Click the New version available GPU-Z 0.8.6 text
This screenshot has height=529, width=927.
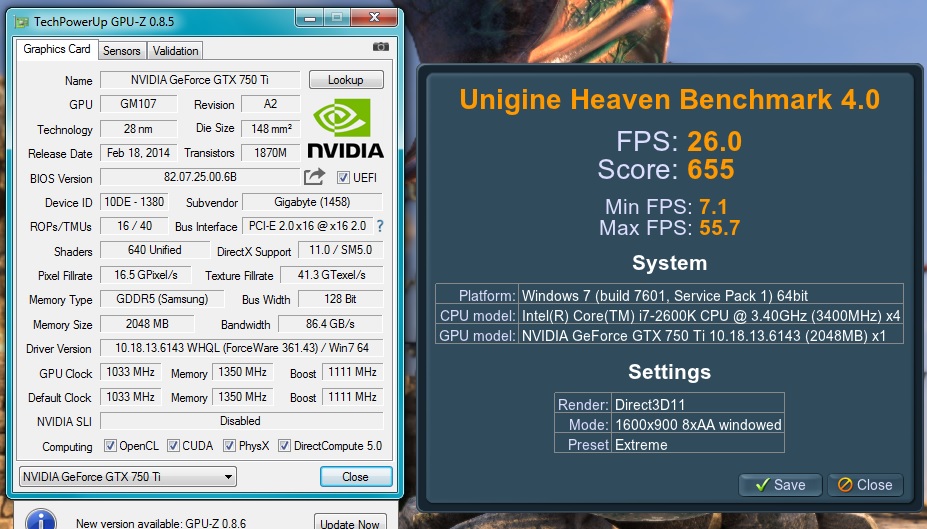tap(161, 523)
